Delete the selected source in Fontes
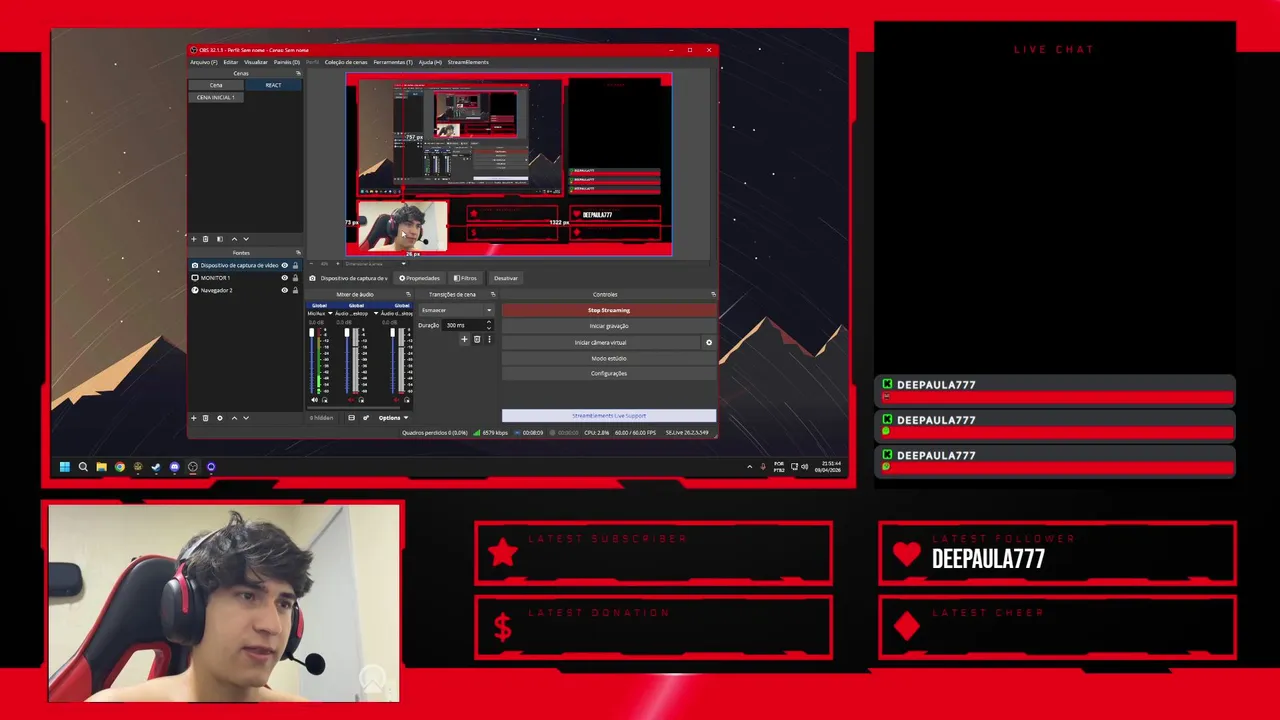The height and width of the screenshot is (720, 1280). tap(206, 418)
